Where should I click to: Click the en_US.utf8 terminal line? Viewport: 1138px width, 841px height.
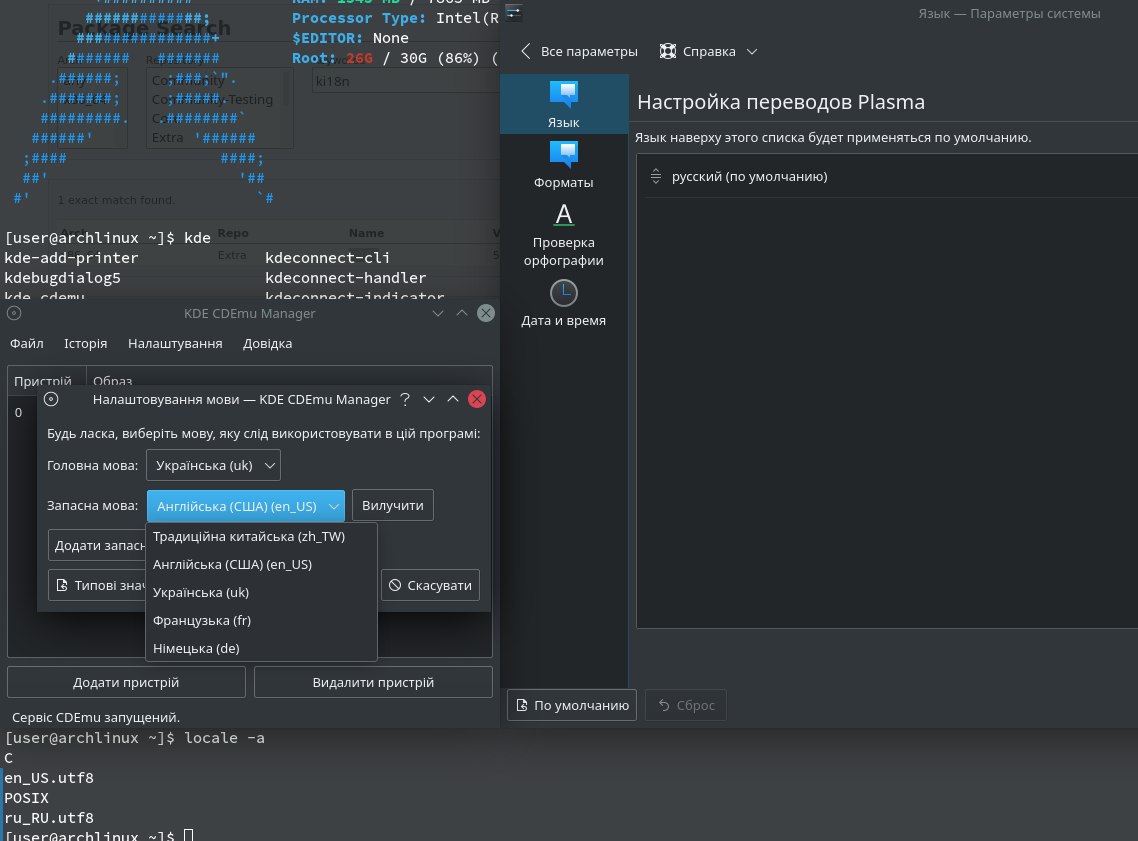pos(49,778)
